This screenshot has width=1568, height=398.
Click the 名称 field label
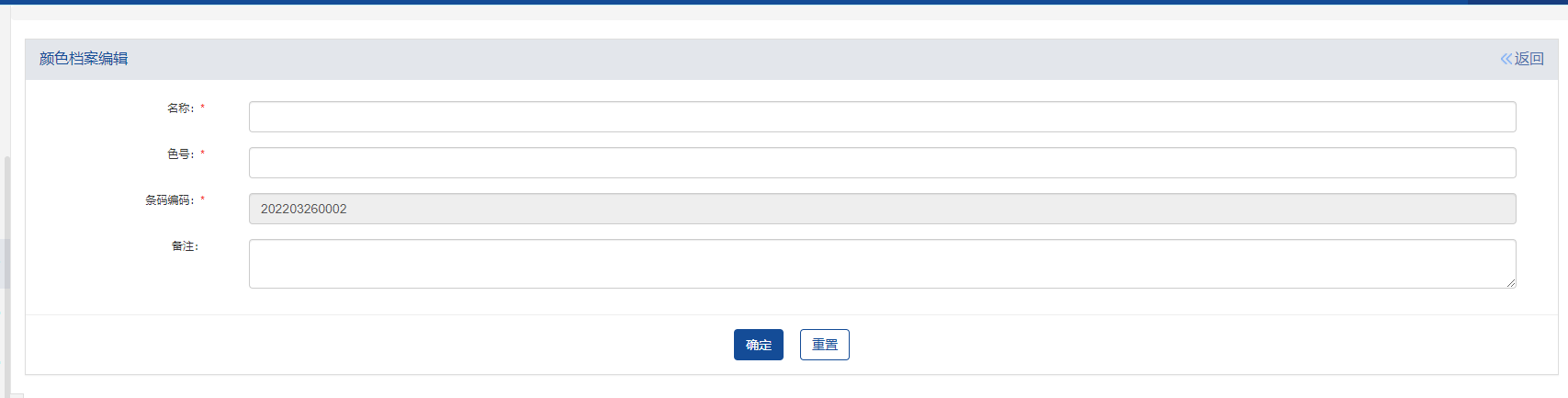(179, 108)
